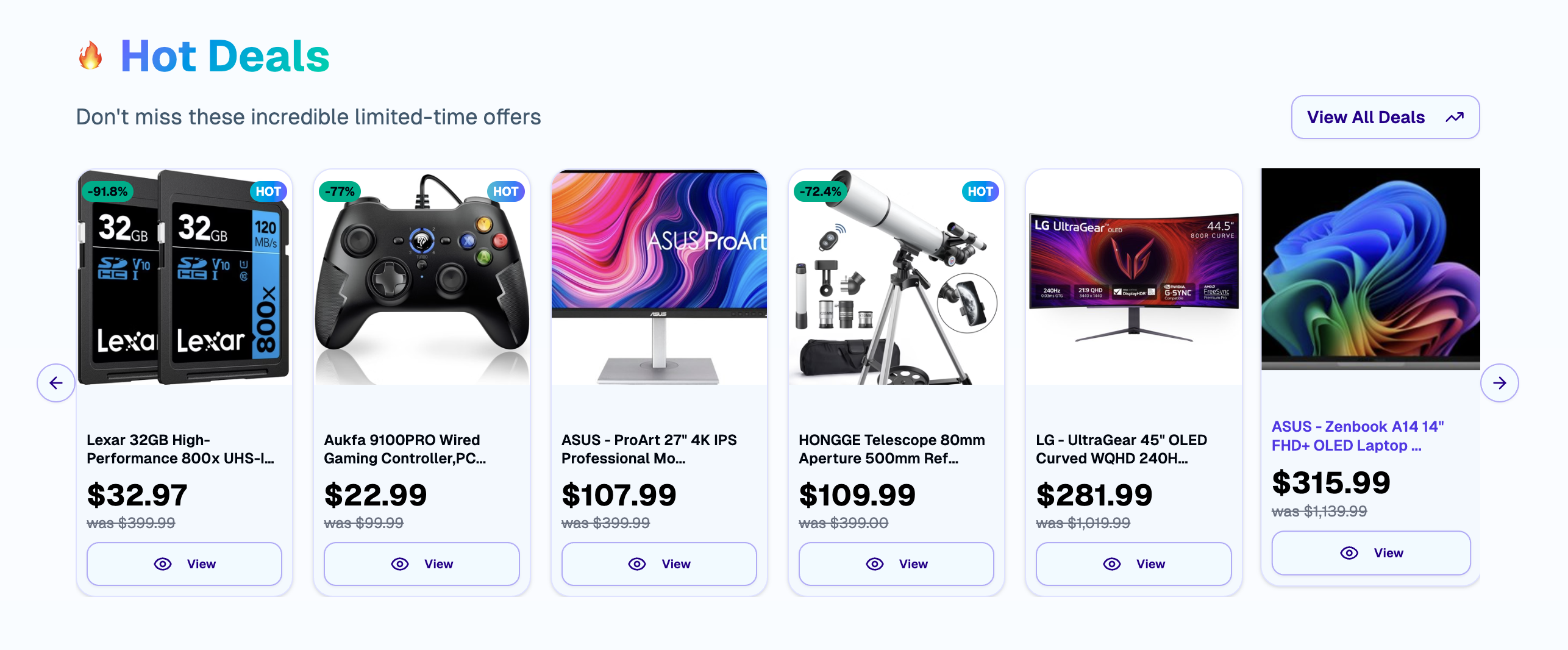
Task: View the ASUS Zenbook A14 deal
Action: pyautogui.click(x=1371, y=553)
